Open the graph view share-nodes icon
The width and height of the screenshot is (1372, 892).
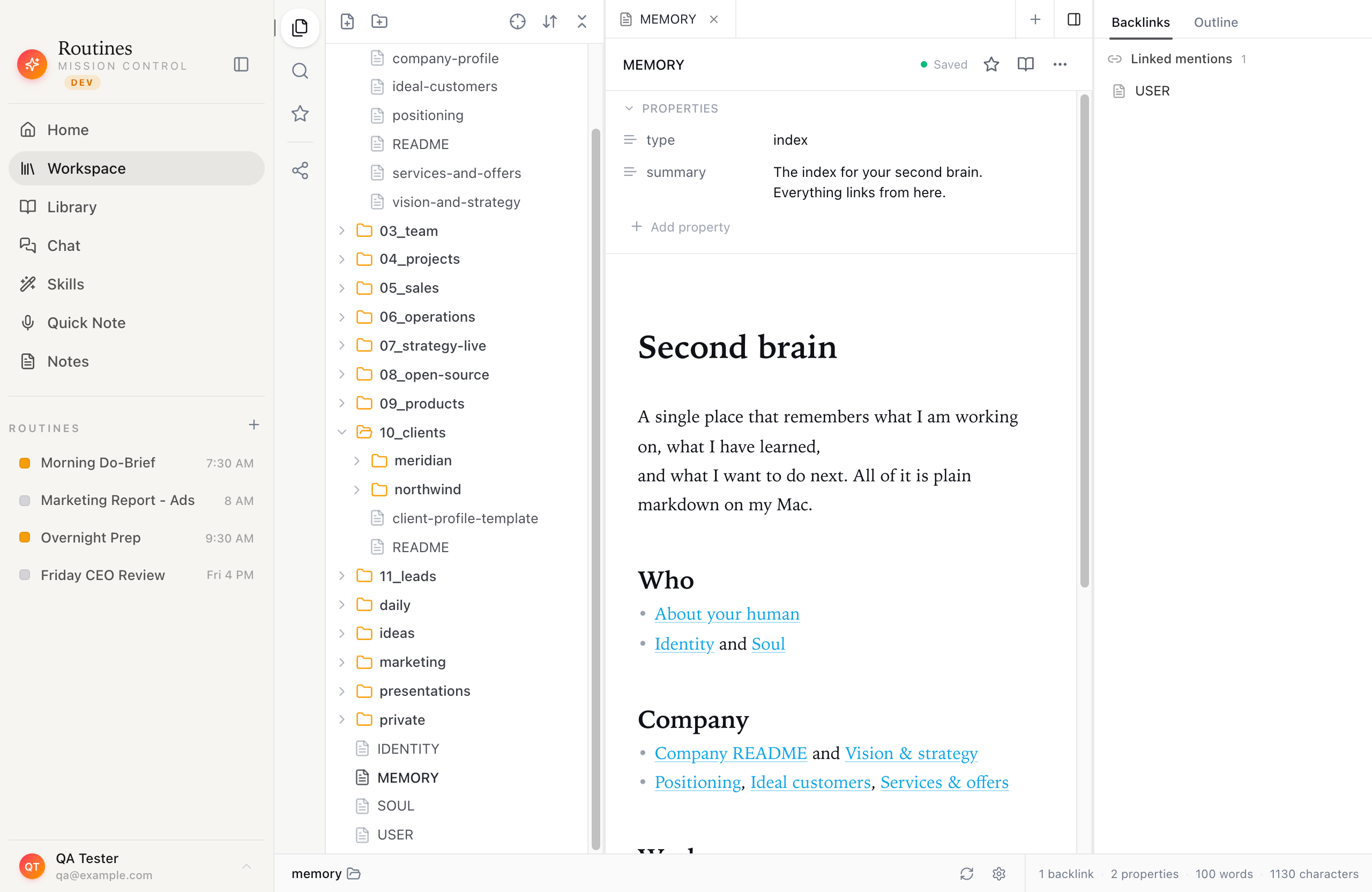[x=300, y=170]
